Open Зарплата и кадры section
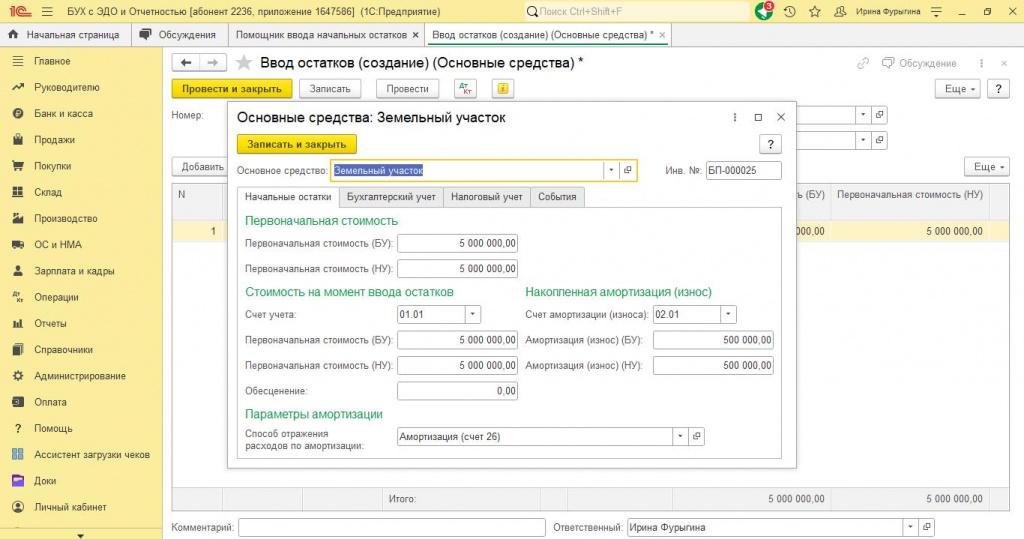 [74, 271]
